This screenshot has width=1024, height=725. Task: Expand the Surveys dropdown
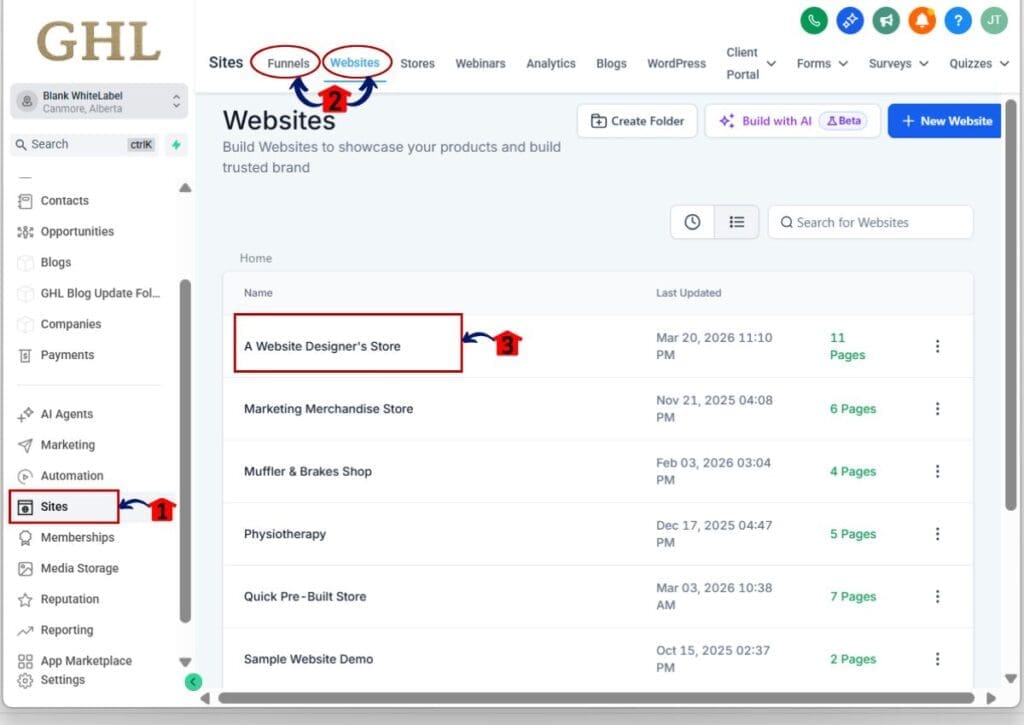click(891, 63)
